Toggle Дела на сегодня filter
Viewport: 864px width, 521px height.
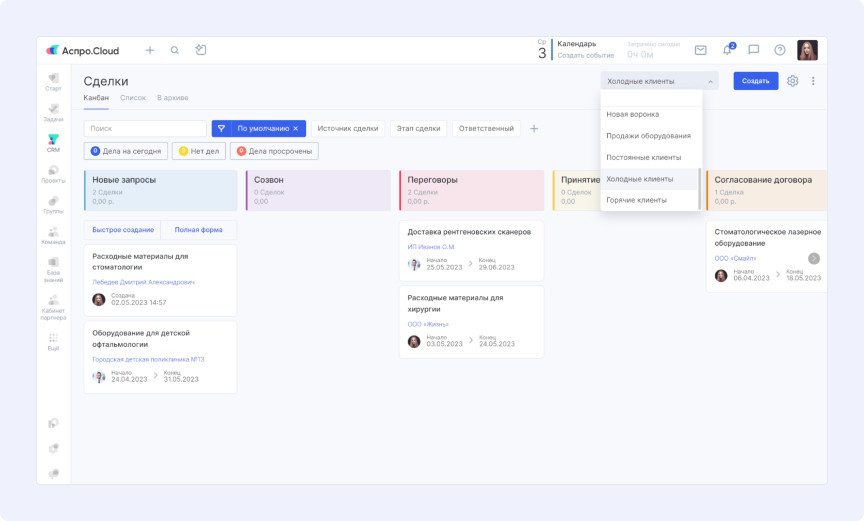tap(126, 151)
